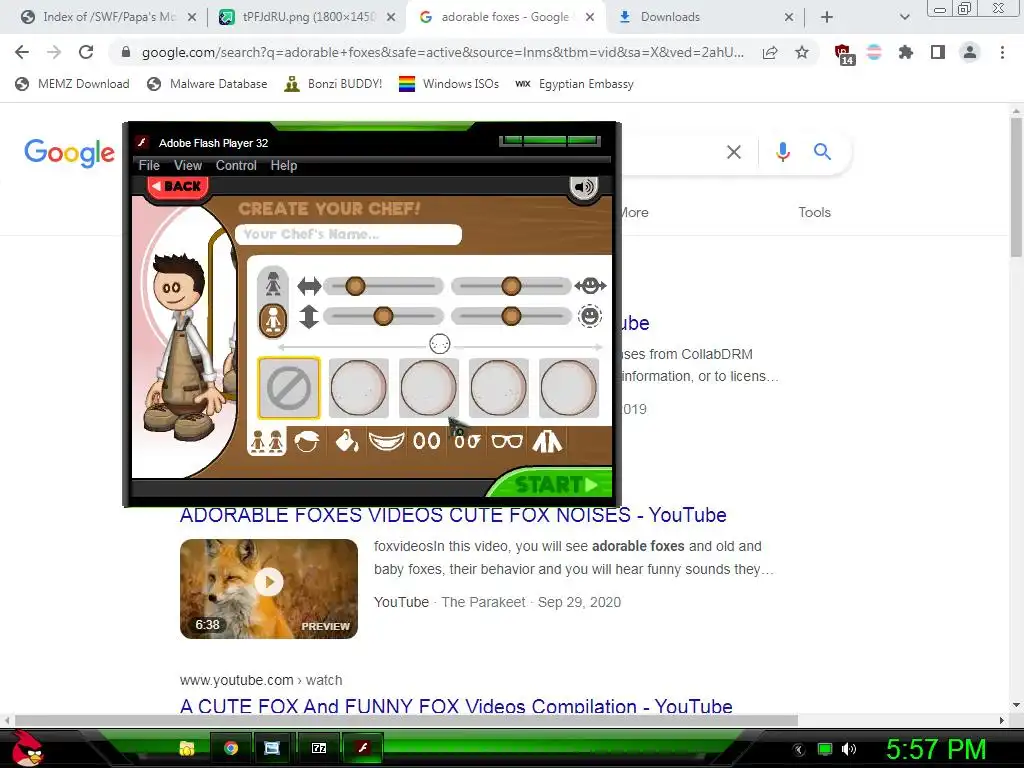Go forward in Chrome browser

[x=54, y=52]
